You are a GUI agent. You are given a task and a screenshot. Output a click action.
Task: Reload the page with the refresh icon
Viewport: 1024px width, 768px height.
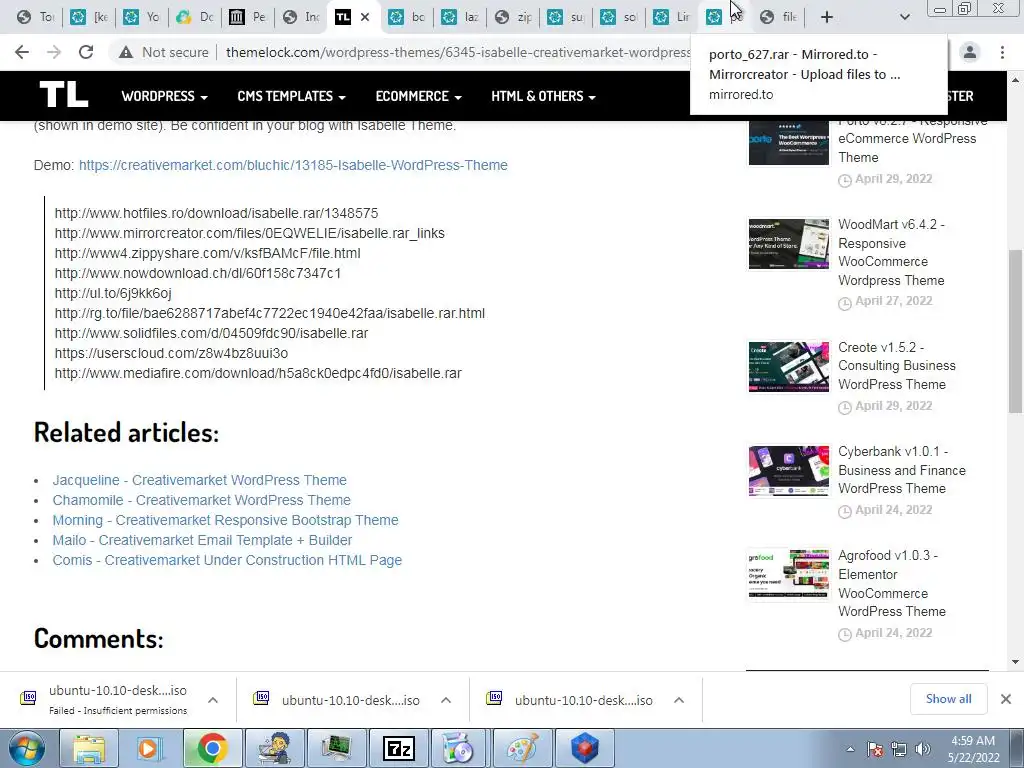point(86,52)
